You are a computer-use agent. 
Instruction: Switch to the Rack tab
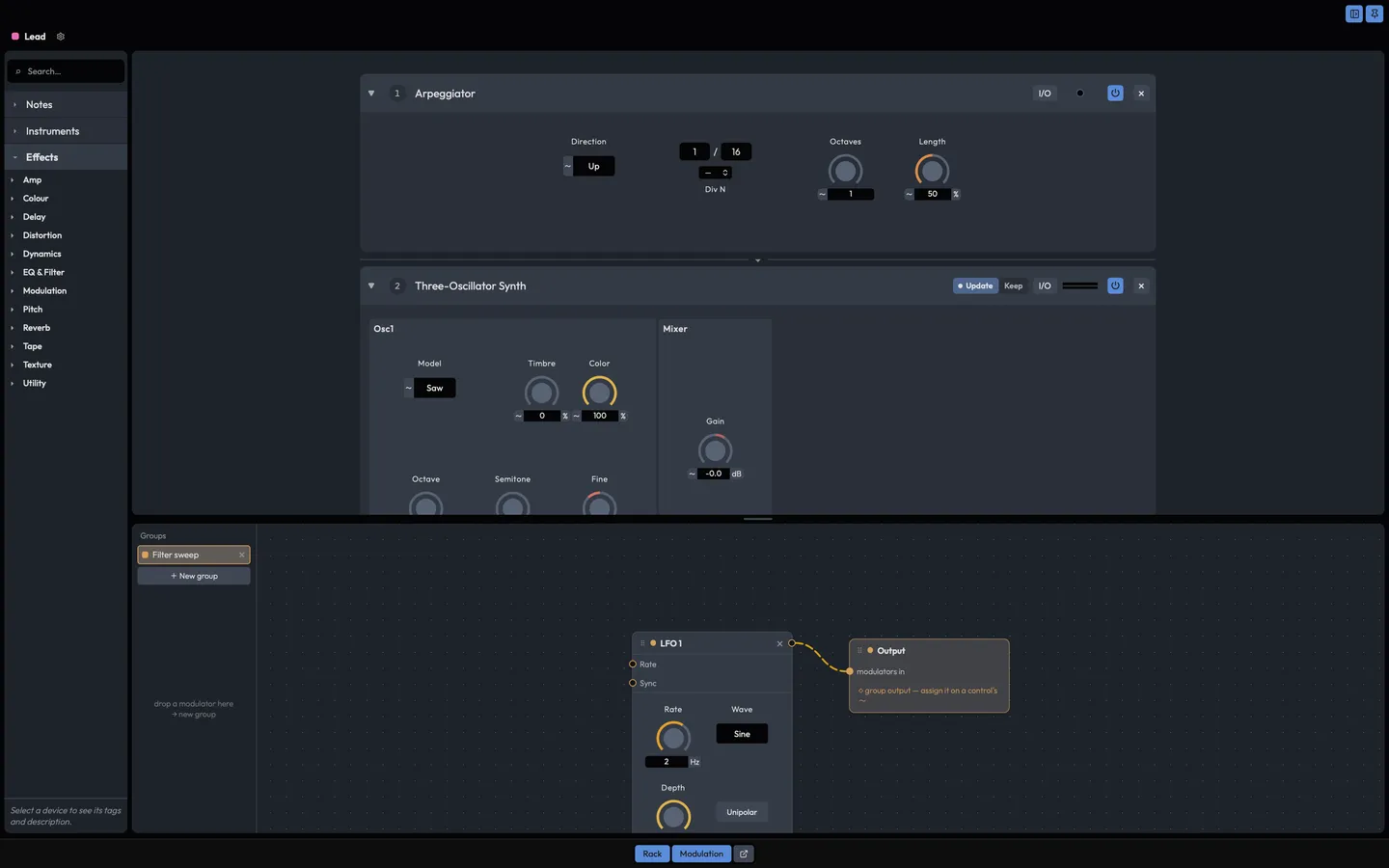point(653,854)
